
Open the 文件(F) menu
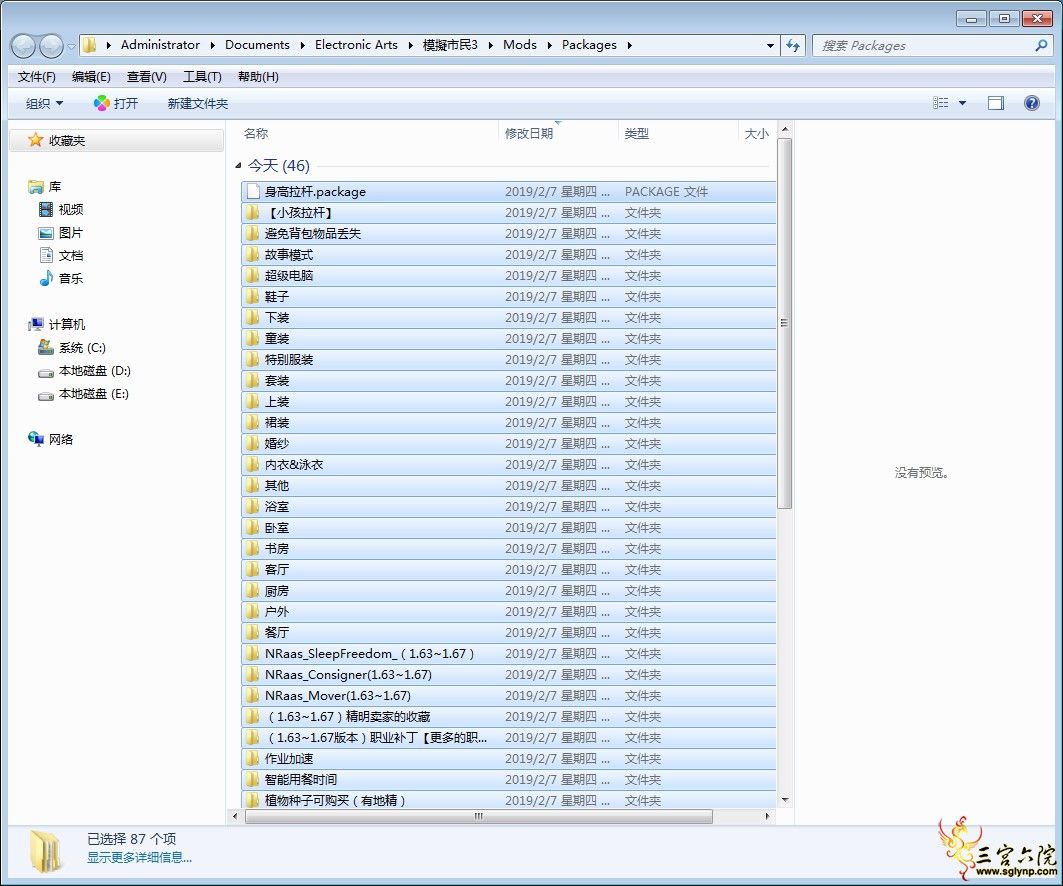pos(36,77)
